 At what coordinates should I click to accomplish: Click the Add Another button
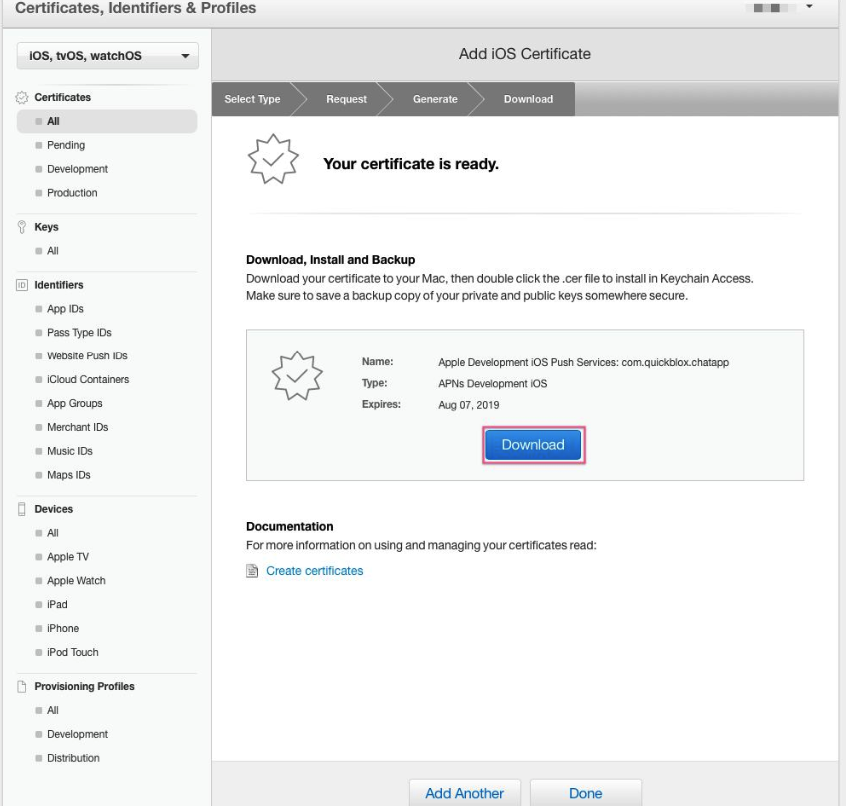(465, 793)
